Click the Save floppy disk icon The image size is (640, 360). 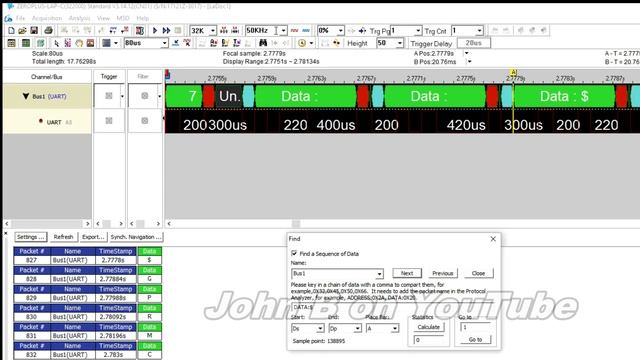34,31
